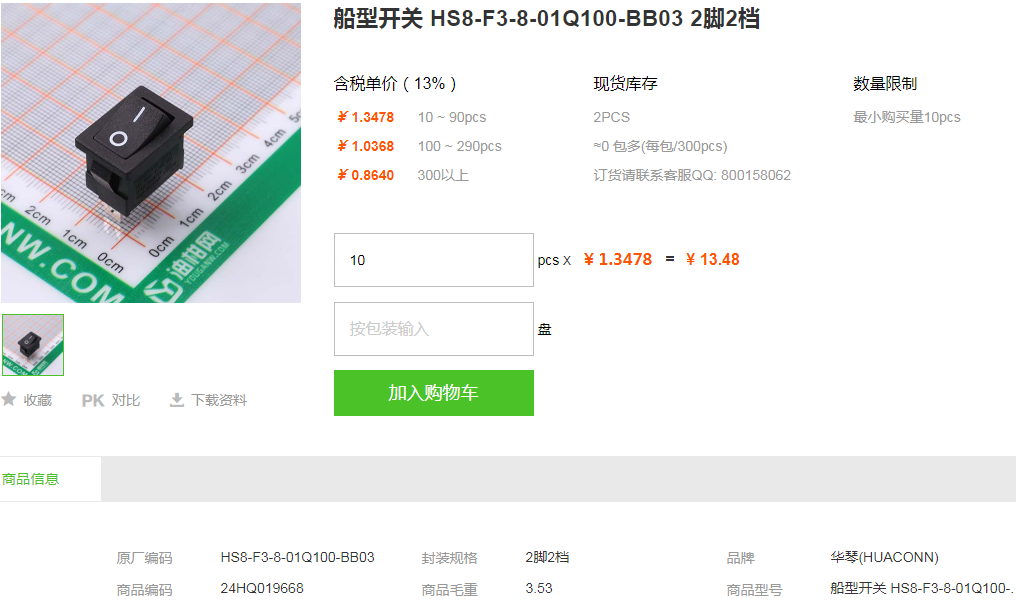Click the 原厂编码 label
Viewport: 1016px width, 600px height.
144,558
